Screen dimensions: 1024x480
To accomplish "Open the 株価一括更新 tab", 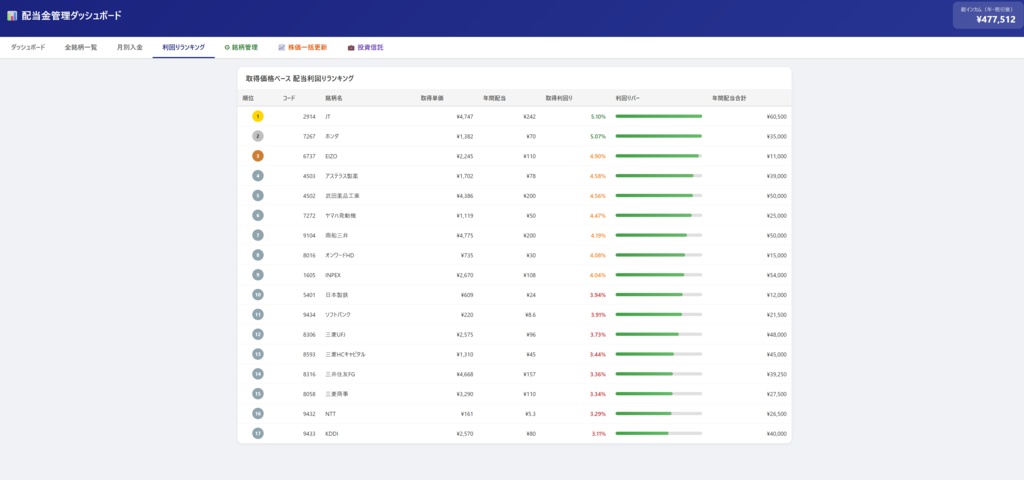I will 302,48.
